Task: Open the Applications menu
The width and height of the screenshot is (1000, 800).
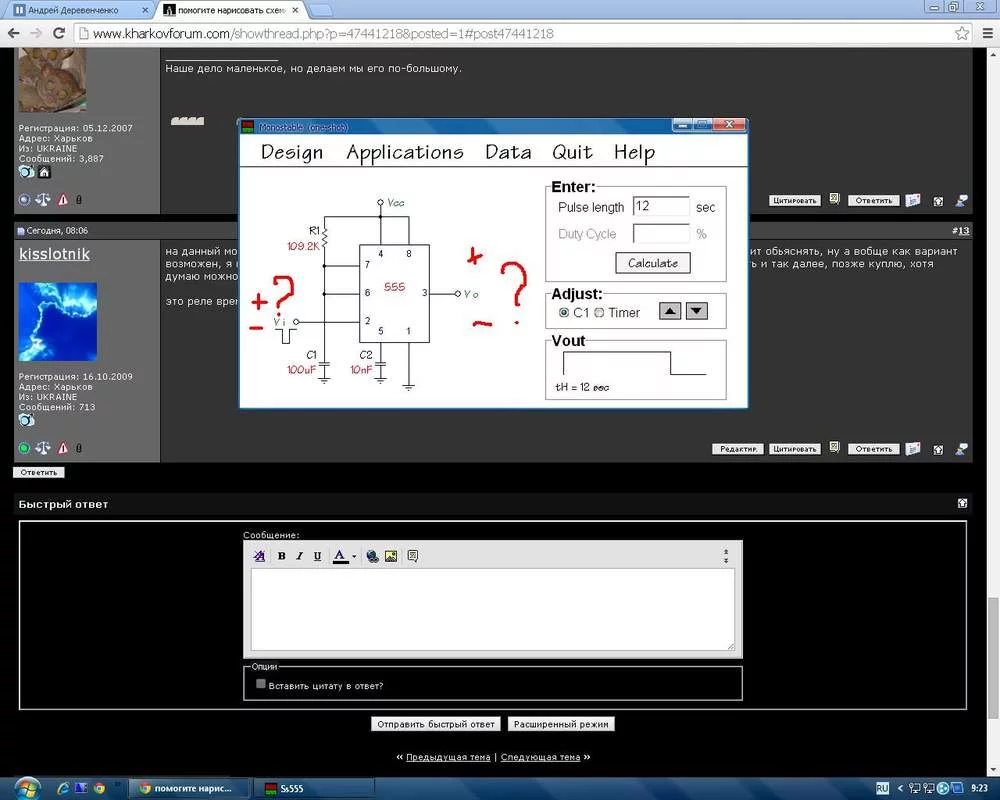Action: (404, 153)
